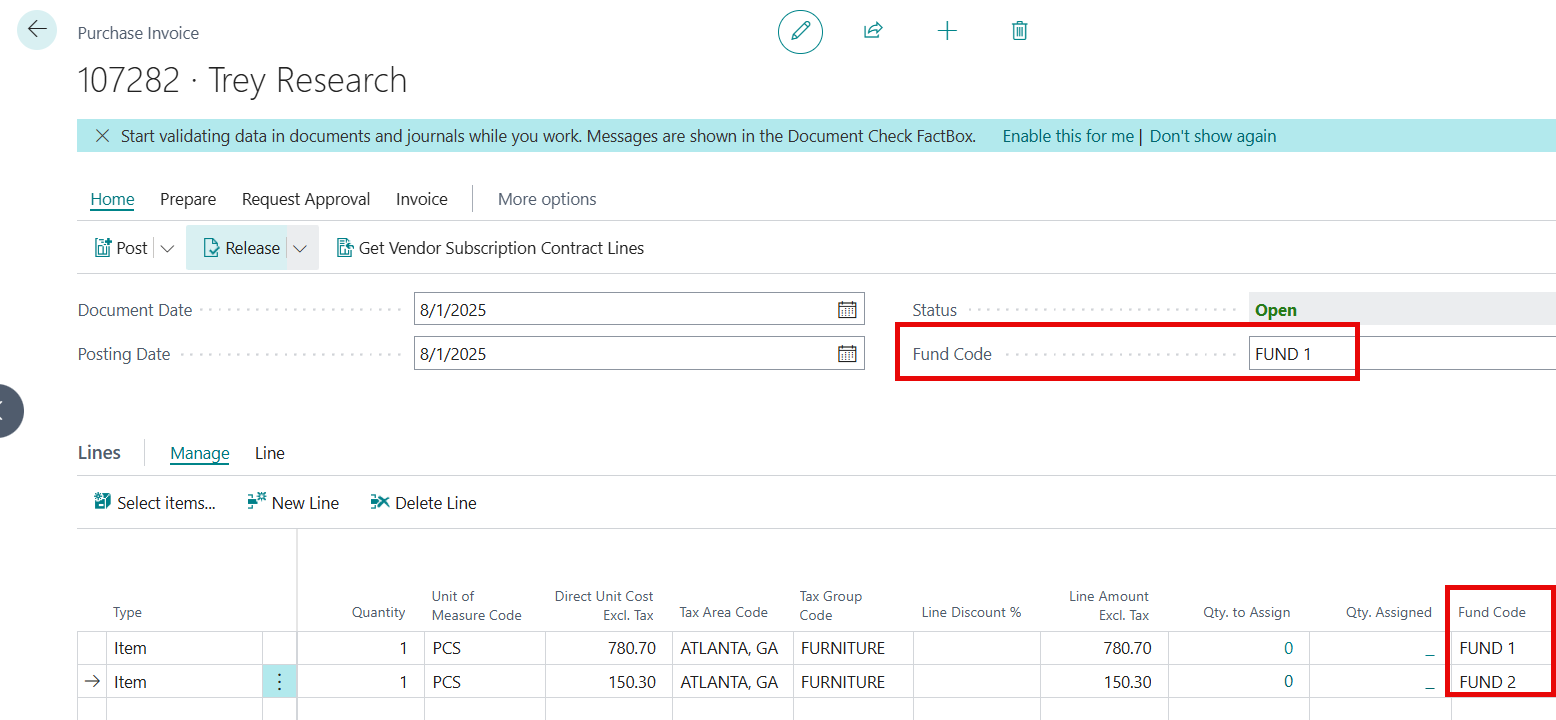Click the trash delete icon
This screenshot has width=1556, height=720.
pyautogui.click(x=1019, y=31)
